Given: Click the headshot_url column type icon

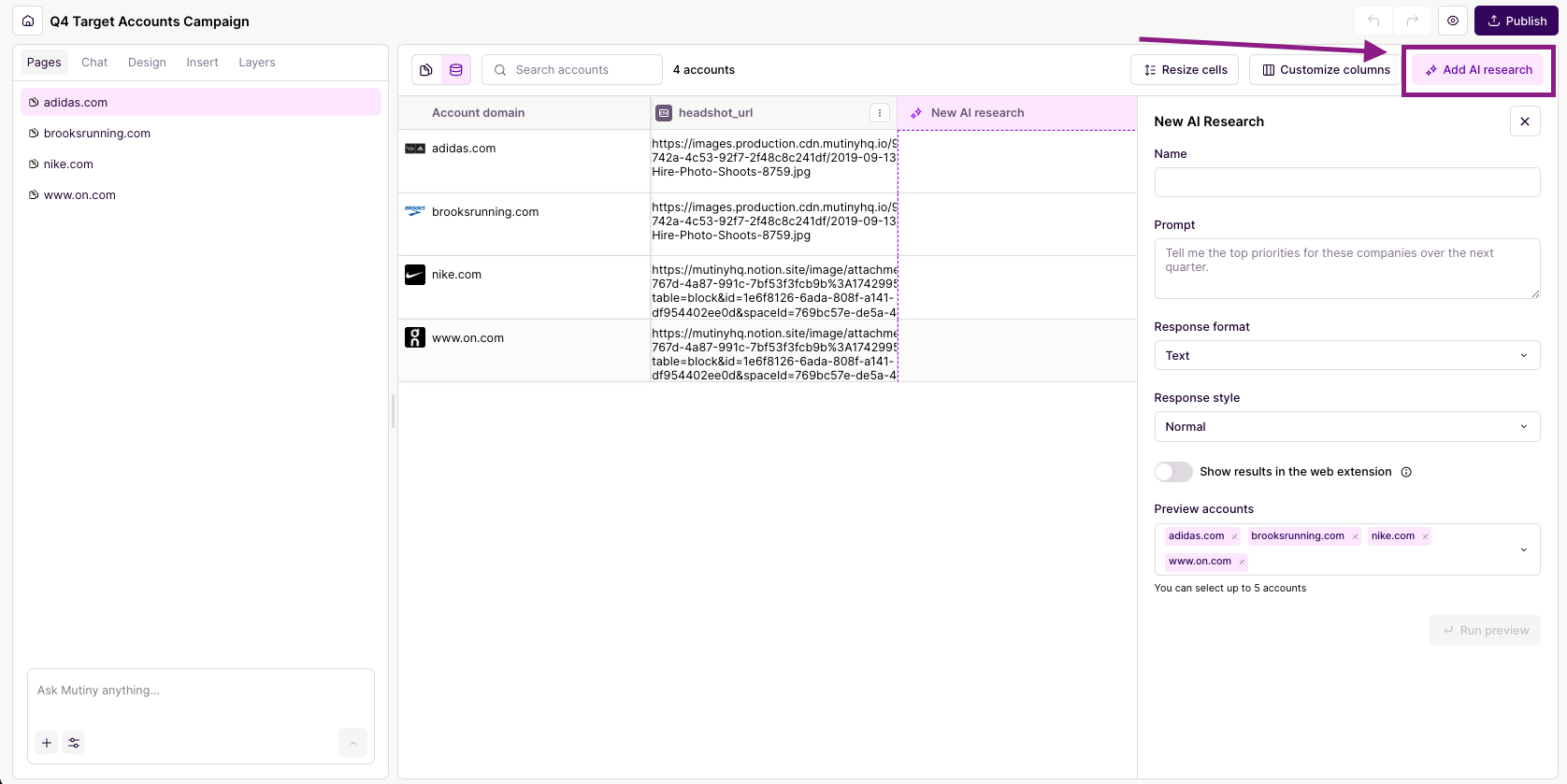Looking at the screenshot, I should [664, 113].
